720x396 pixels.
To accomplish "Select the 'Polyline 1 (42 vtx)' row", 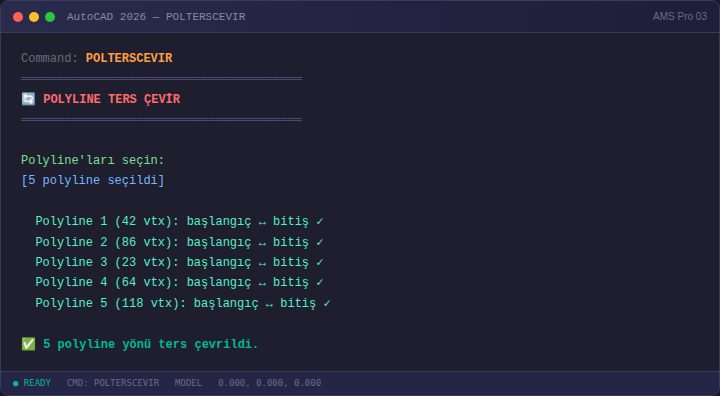I will tap(180, 221).
